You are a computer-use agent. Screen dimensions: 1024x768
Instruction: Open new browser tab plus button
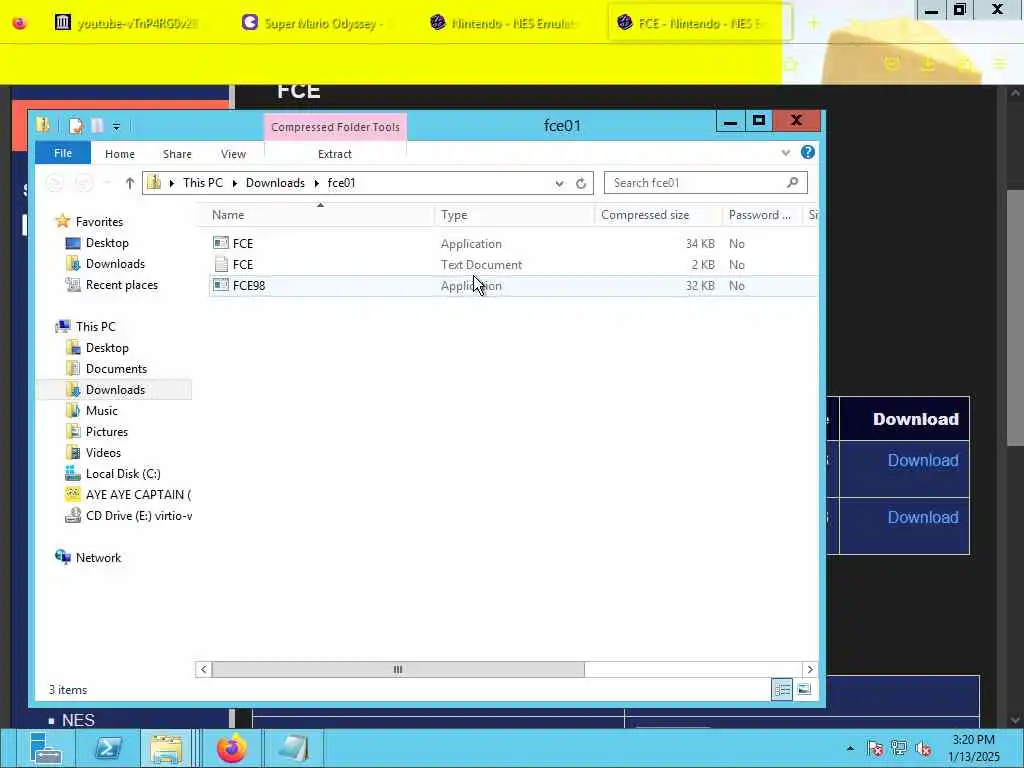point(813,24)
